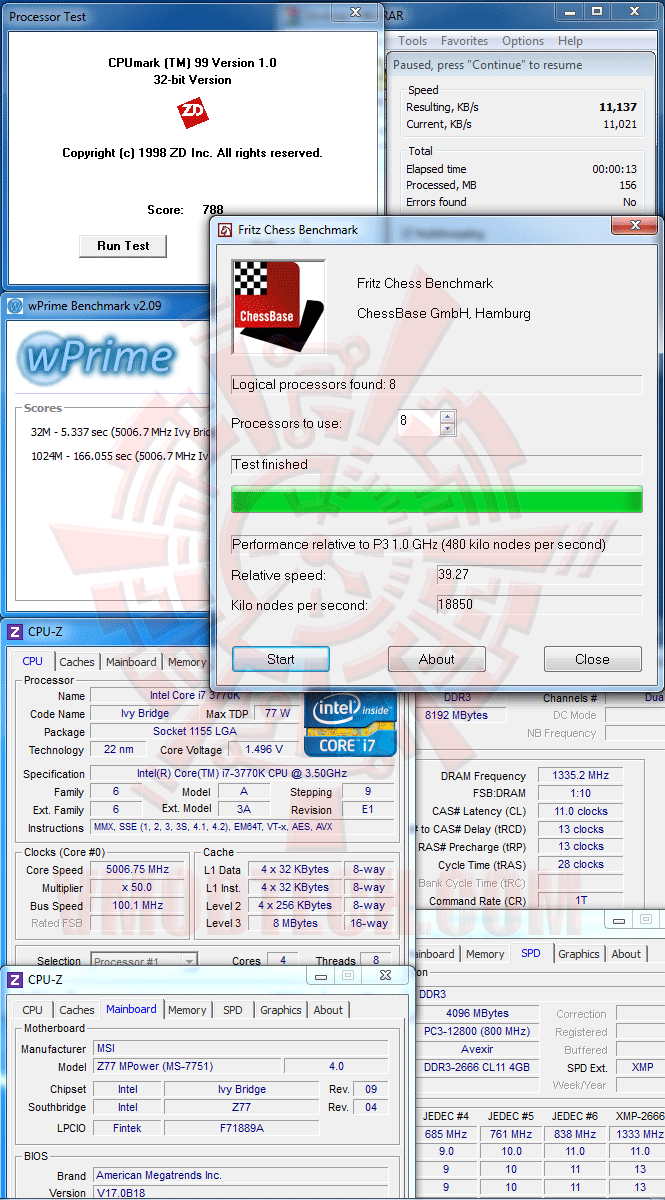Screen dimensions: 665x1200
Task: Open Memory tab in Mainboard CPU-Z window
Action: (x=187, y=1010)
